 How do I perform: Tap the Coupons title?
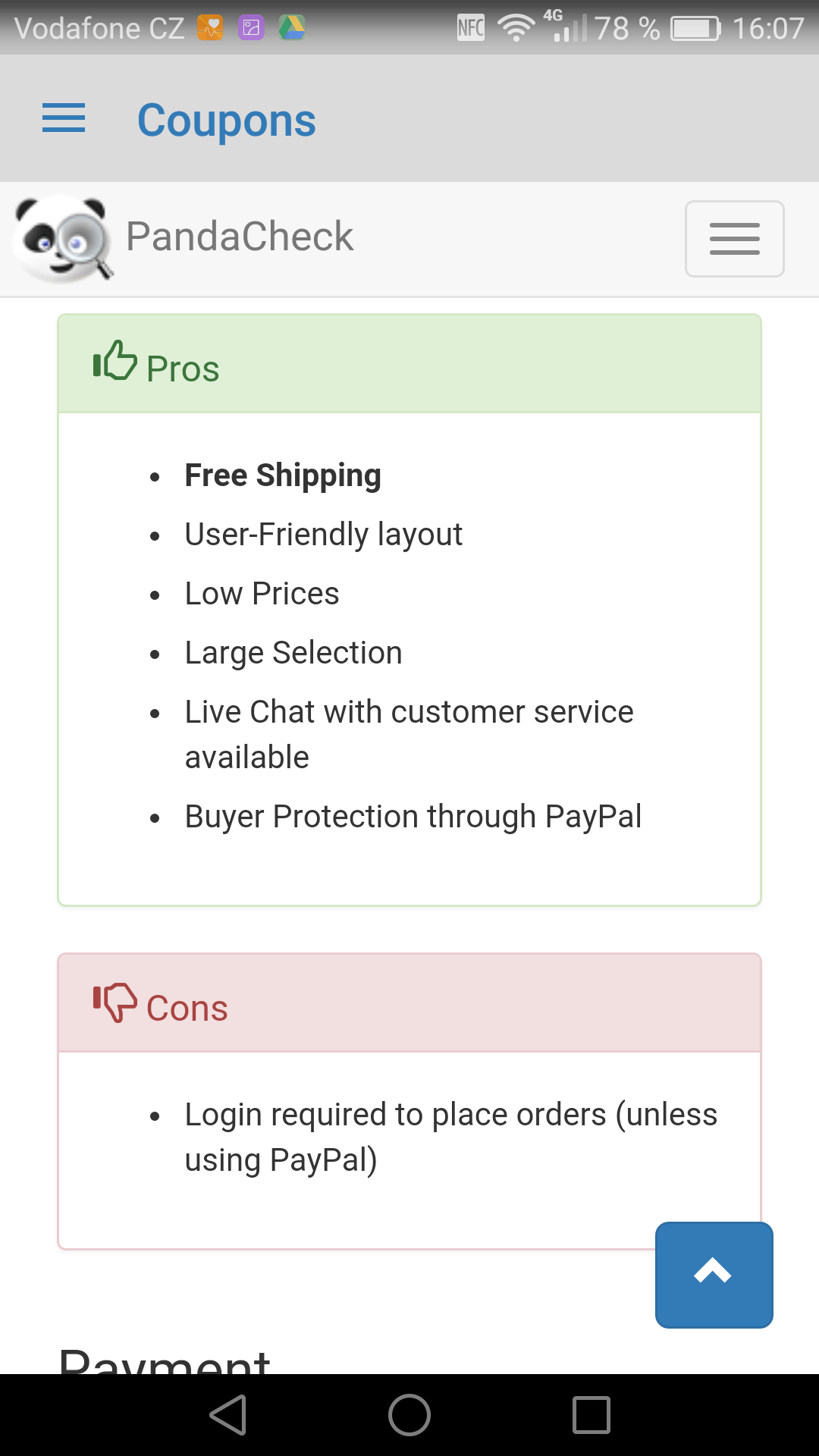point(226,121)
